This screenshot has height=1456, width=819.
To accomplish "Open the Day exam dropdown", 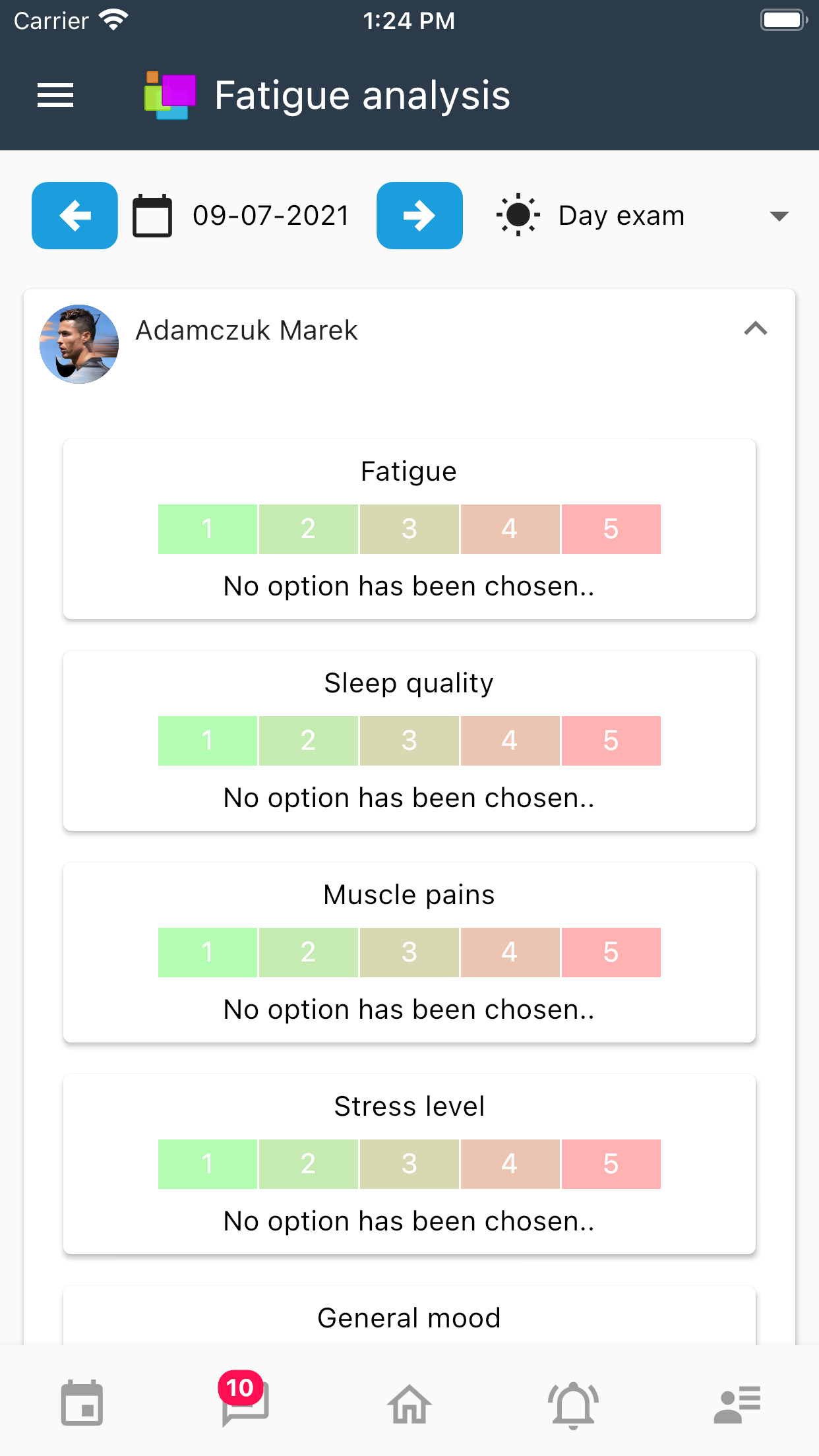I will (643, 216).
